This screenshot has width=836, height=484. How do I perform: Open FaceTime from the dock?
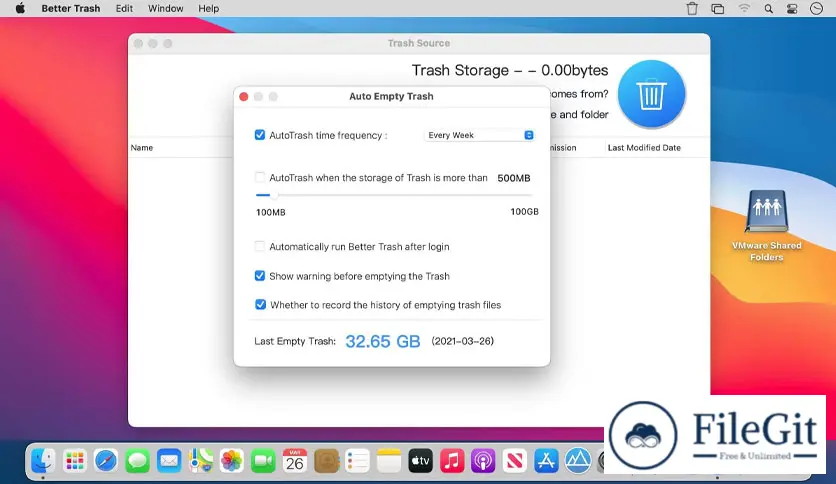tap(263, 461)
